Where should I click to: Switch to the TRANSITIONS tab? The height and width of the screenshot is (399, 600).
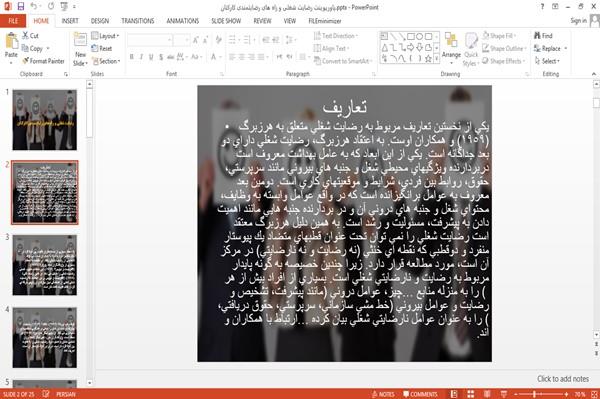click(x=138, y=21)
